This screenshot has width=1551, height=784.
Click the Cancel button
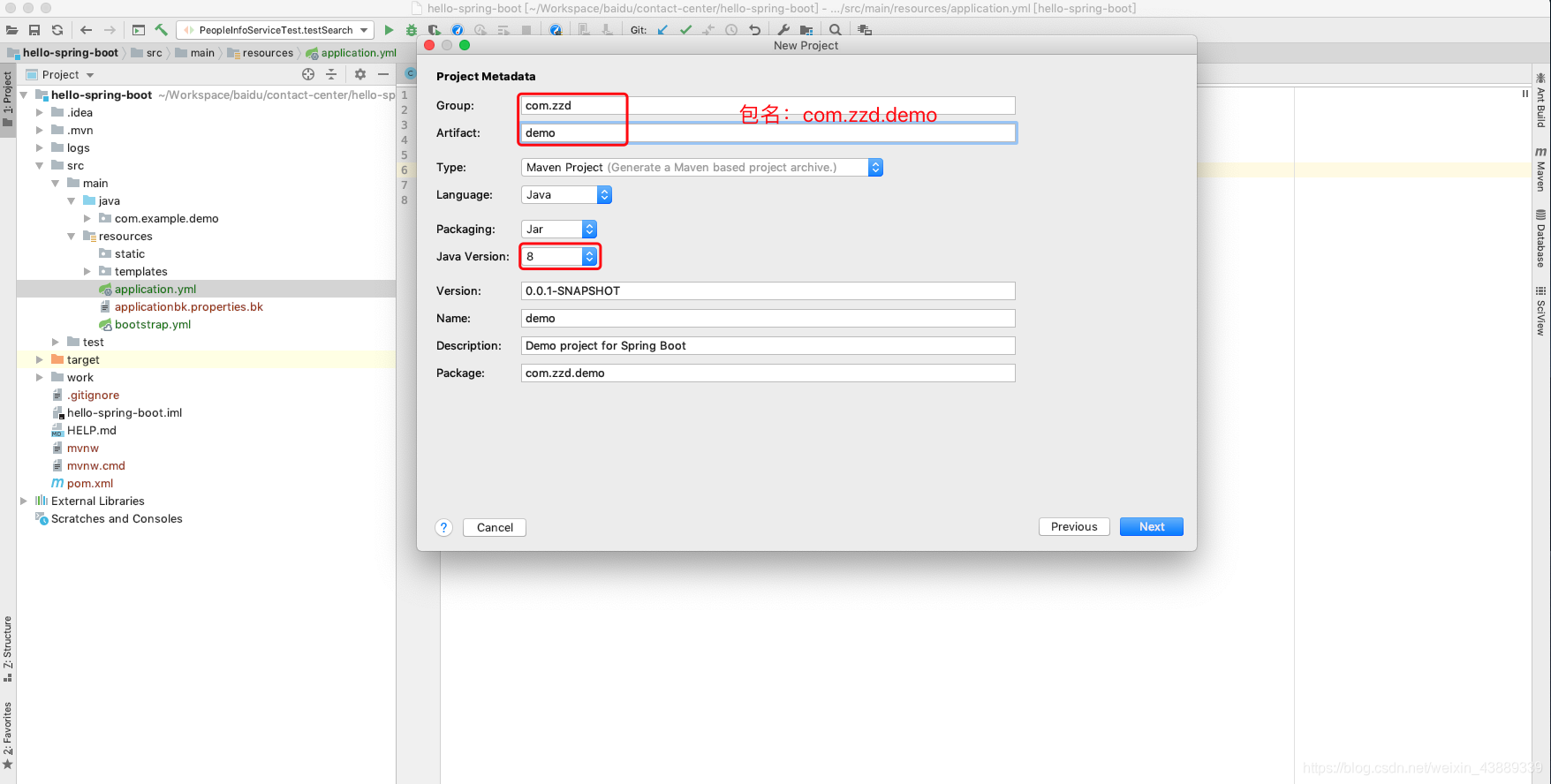click(x=495, y=527)
